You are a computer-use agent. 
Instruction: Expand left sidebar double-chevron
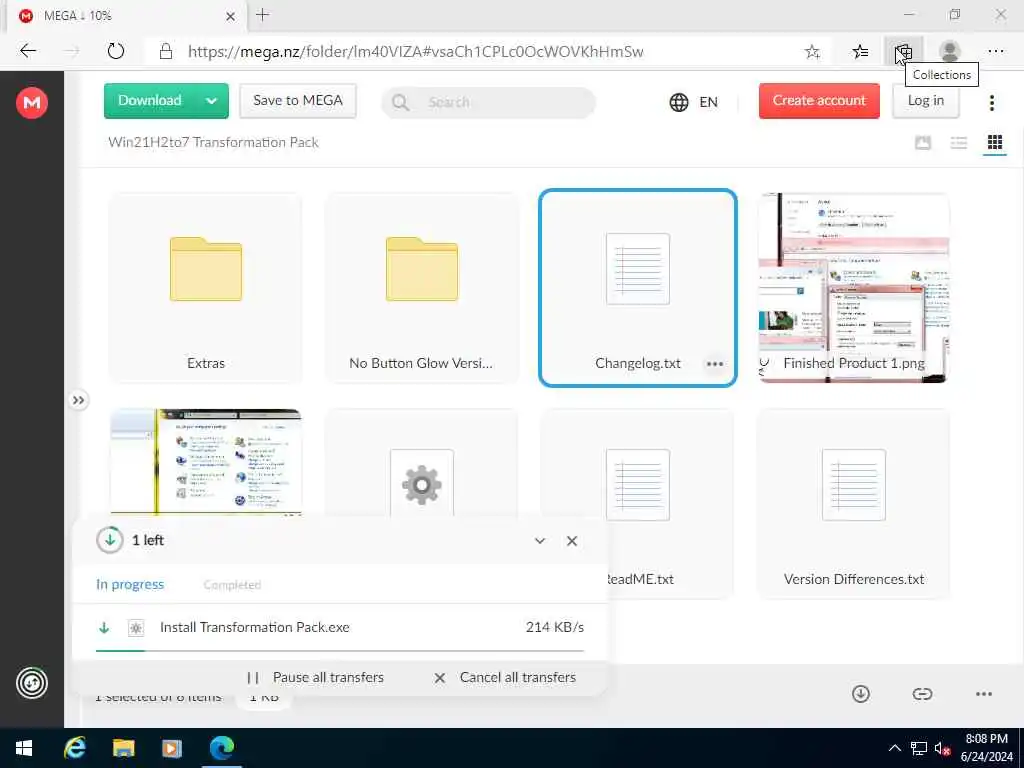[78, 400]
